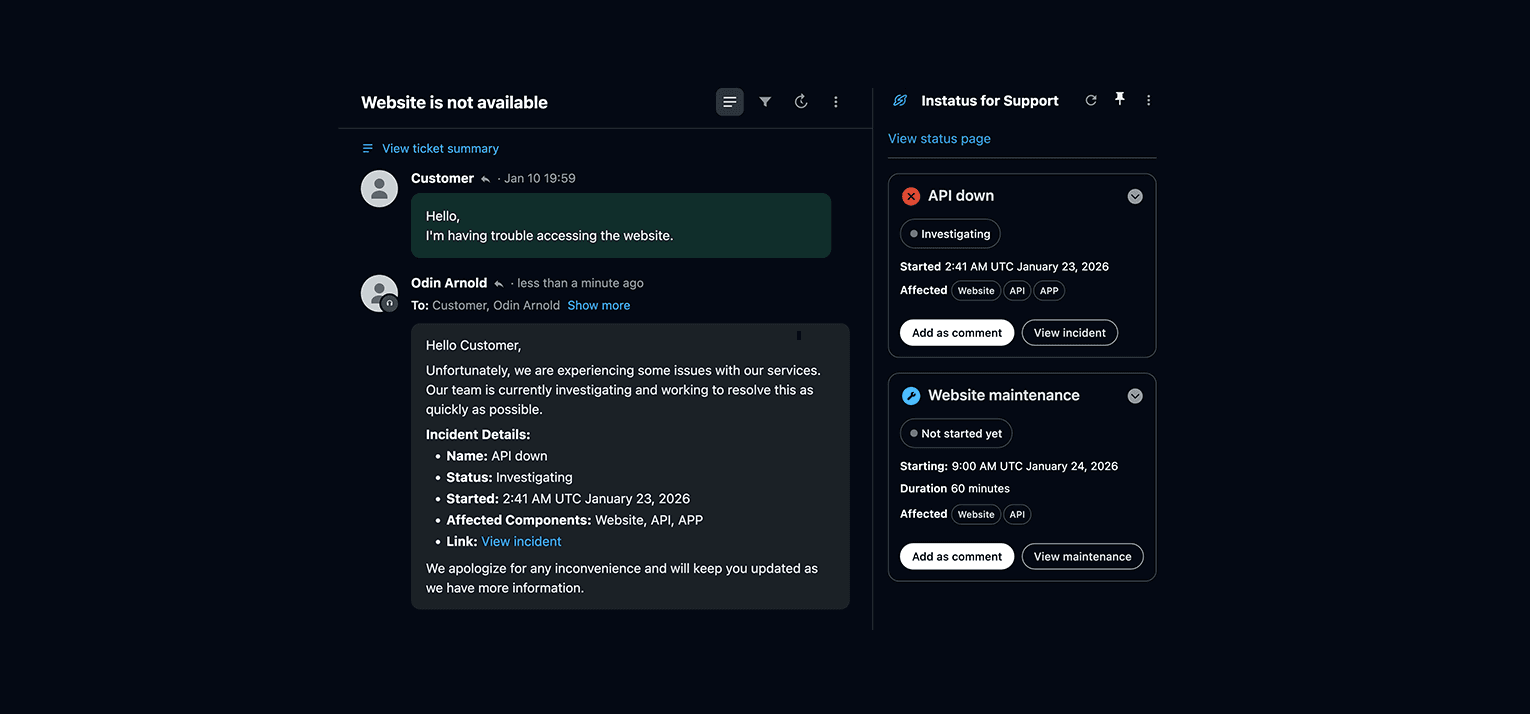Toggle the conversation list view icon

[x=730, y=102]
